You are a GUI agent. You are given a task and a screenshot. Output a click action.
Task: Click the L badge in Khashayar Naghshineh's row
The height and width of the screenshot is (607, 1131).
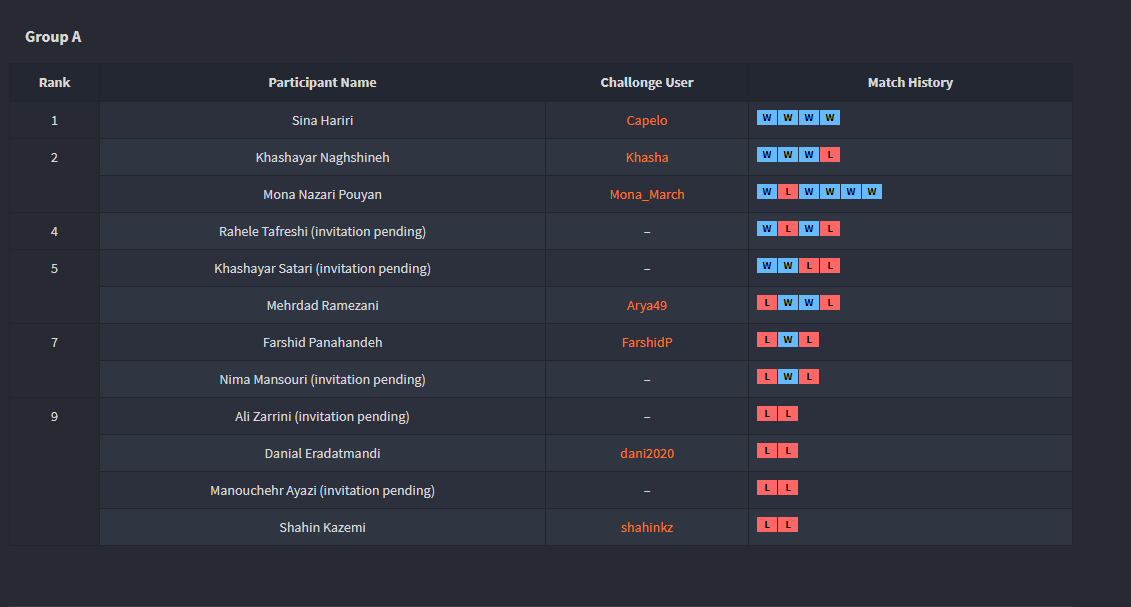pyautogui.click(x=829, y=155)
